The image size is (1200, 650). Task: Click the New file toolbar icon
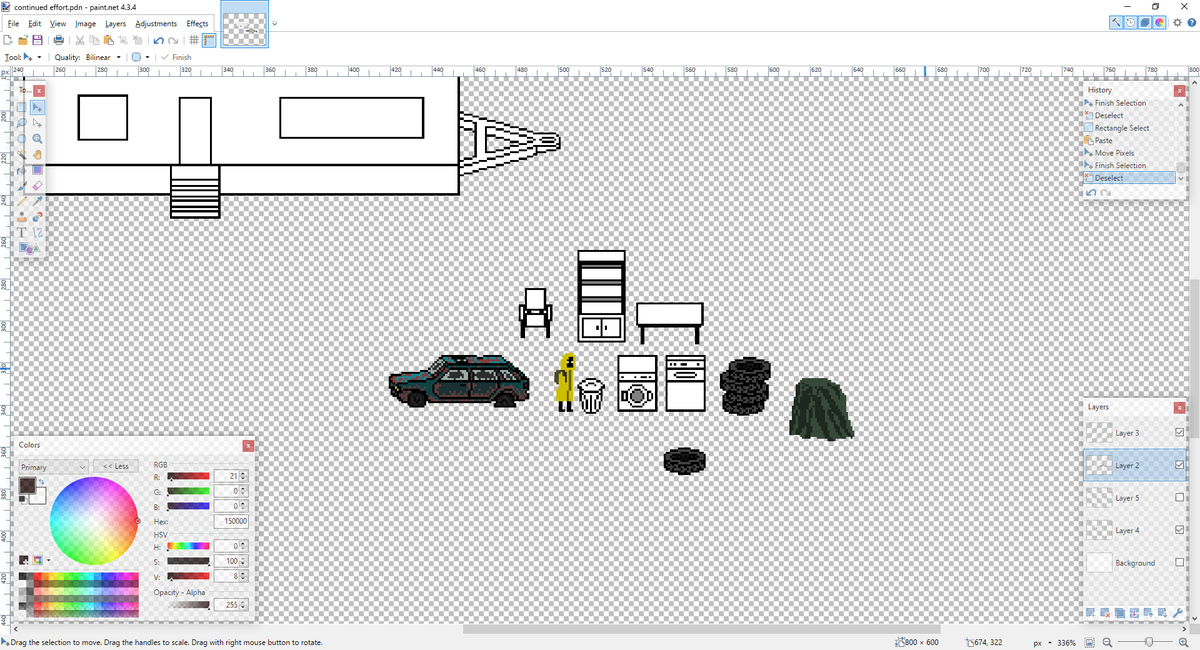pyautogui.click(x=8, y=40)
